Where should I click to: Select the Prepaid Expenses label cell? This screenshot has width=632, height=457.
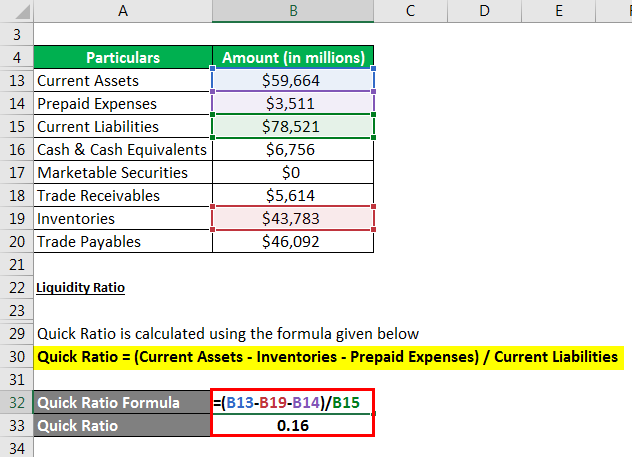[x=123, y=103]
